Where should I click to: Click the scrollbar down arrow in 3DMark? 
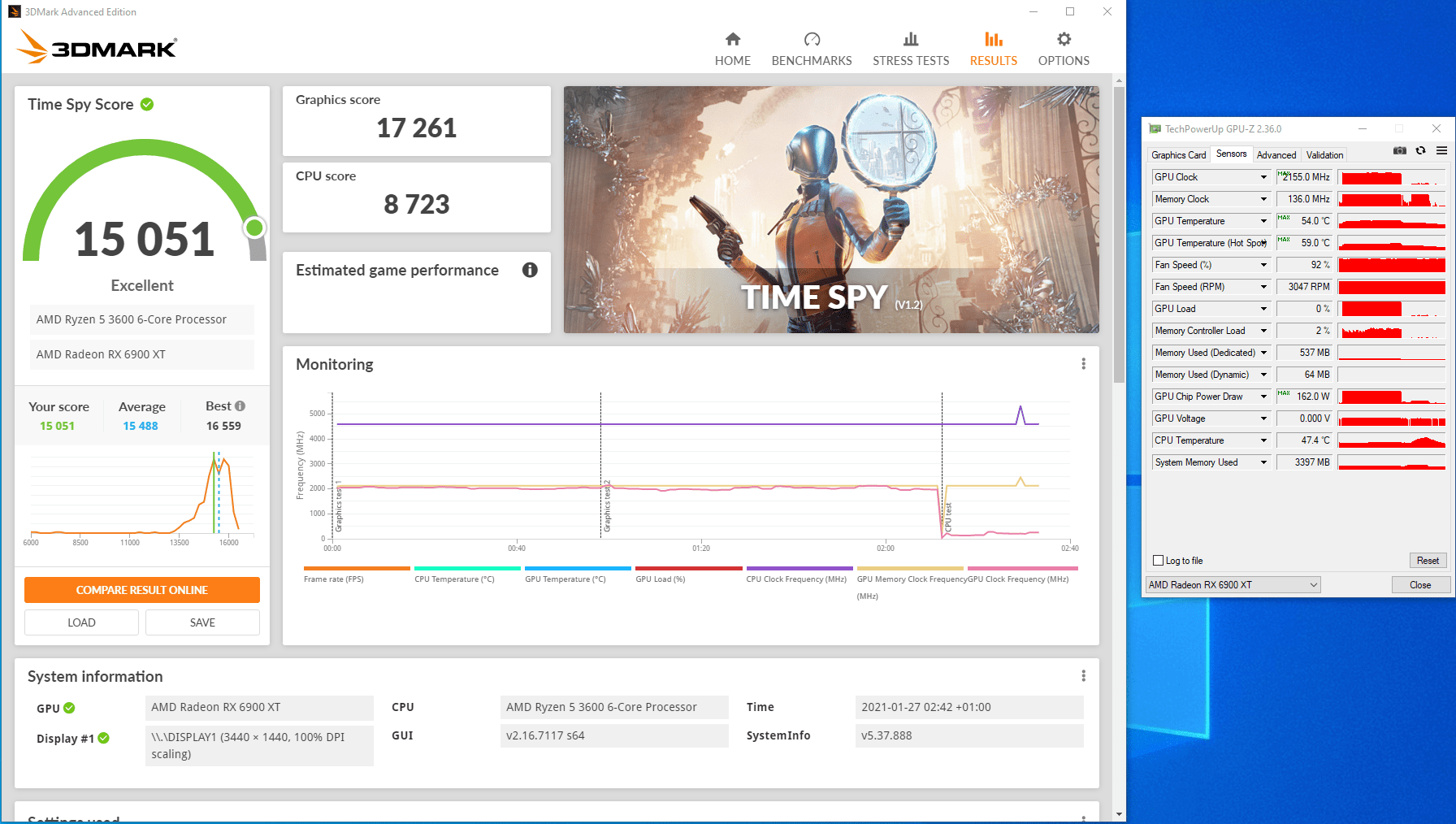point(1119,813)
